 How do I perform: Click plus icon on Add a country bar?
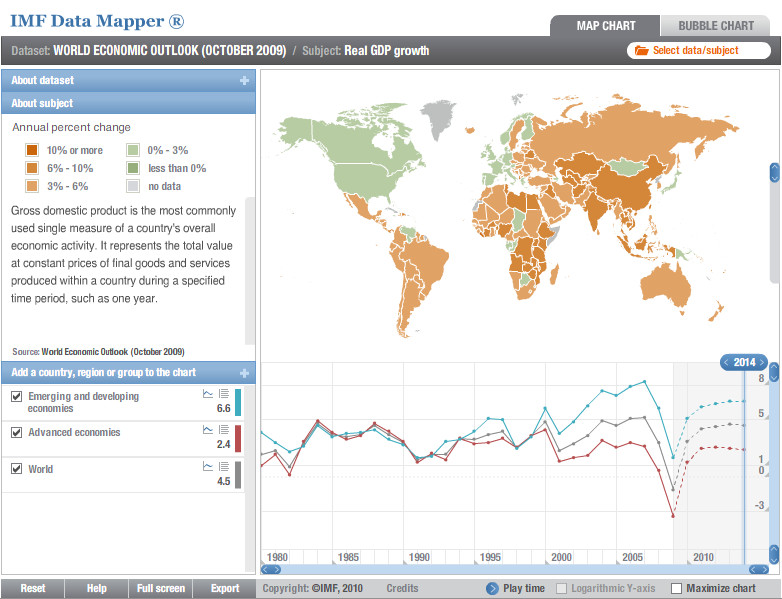[244, 373]
